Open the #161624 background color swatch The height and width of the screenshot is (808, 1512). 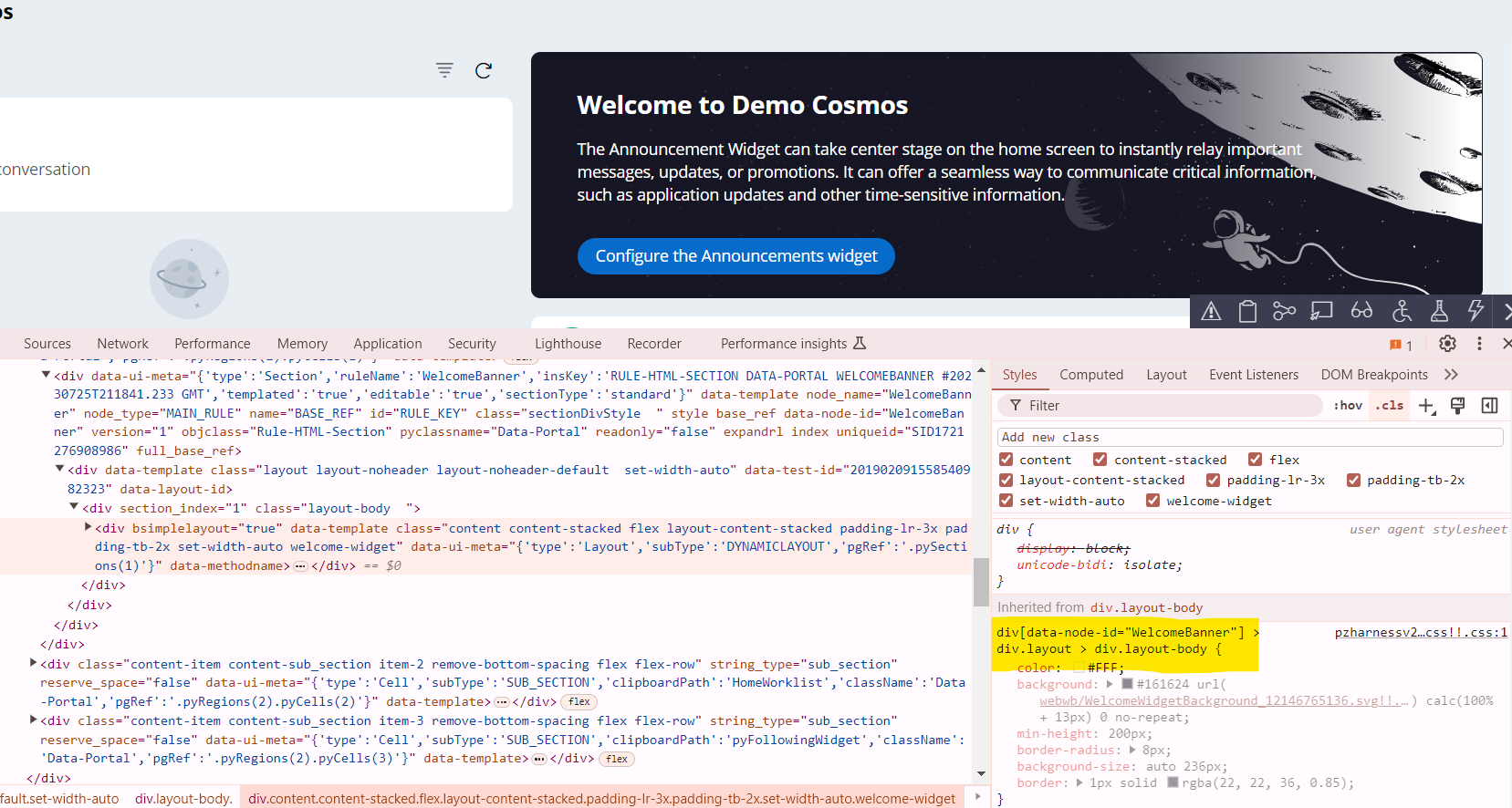pyautogui.click(x=1127, y=684)
